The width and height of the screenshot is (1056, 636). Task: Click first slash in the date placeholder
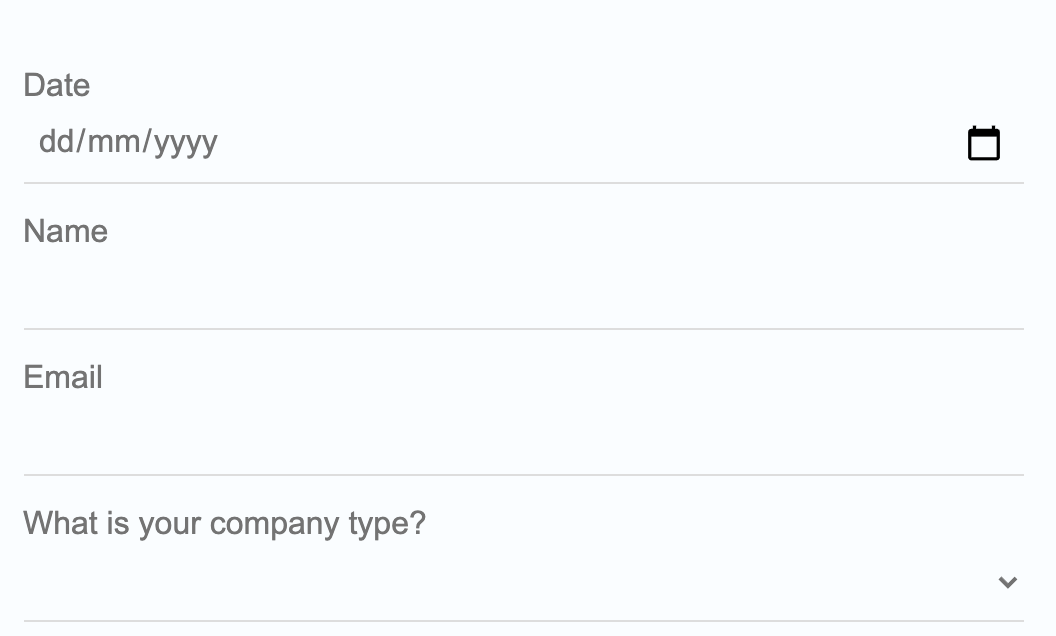pyautogui.click(x=81, y=142)
